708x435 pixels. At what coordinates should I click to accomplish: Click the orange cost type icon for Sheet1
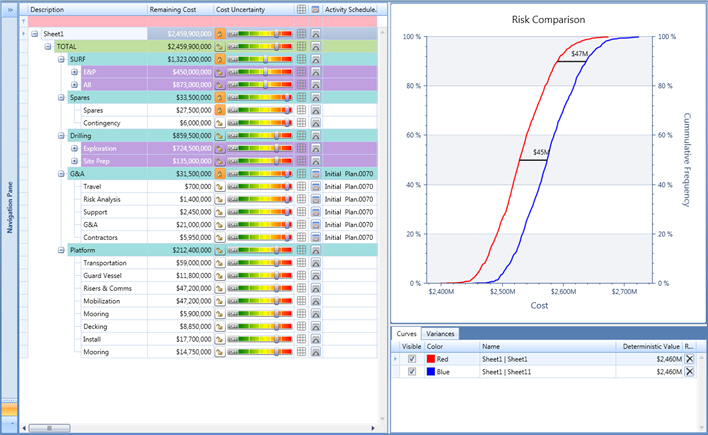point(219,33)
